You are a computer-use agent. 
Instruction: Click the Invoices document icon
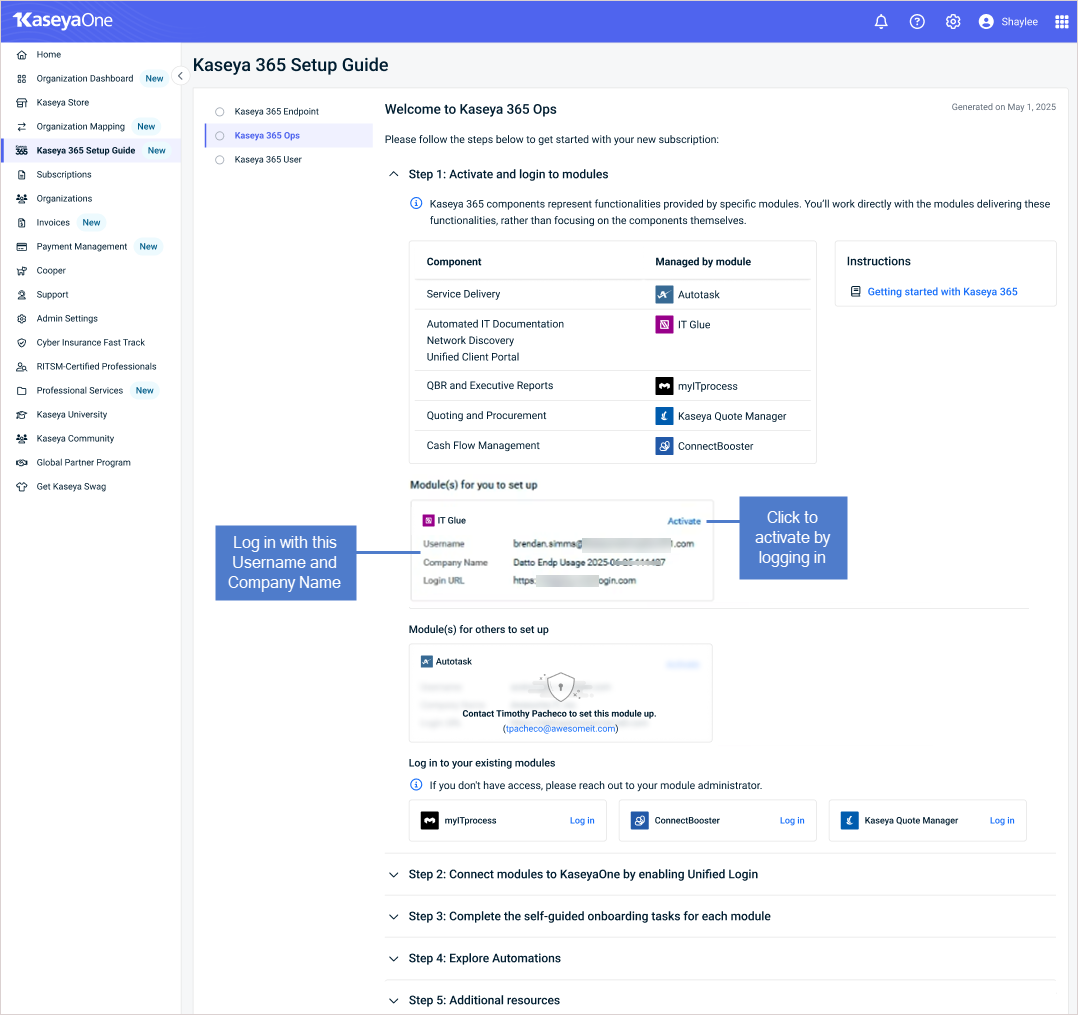[21, 223]
